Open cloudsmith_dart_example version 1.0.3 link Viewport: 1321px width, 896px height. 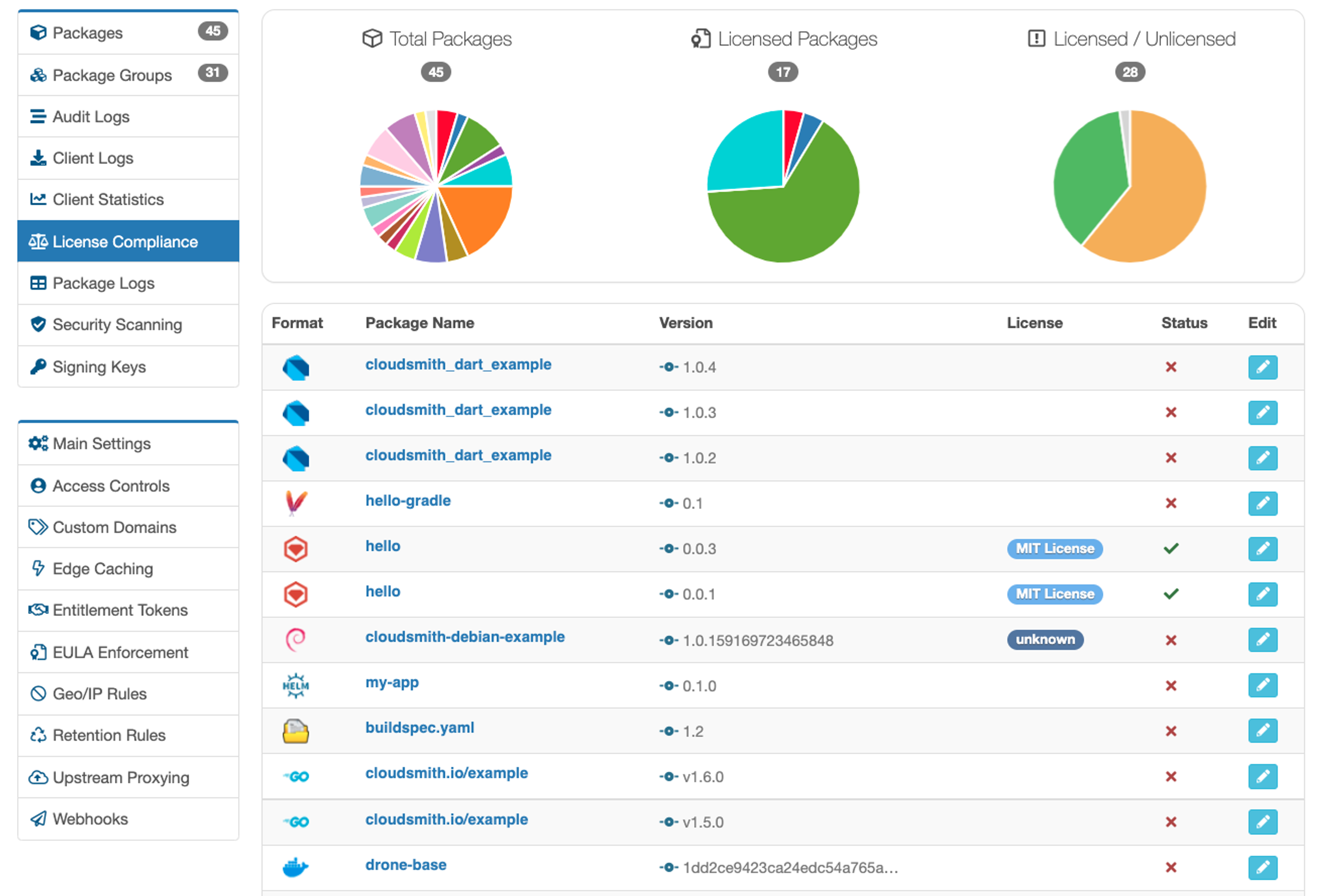click(458, 410)
